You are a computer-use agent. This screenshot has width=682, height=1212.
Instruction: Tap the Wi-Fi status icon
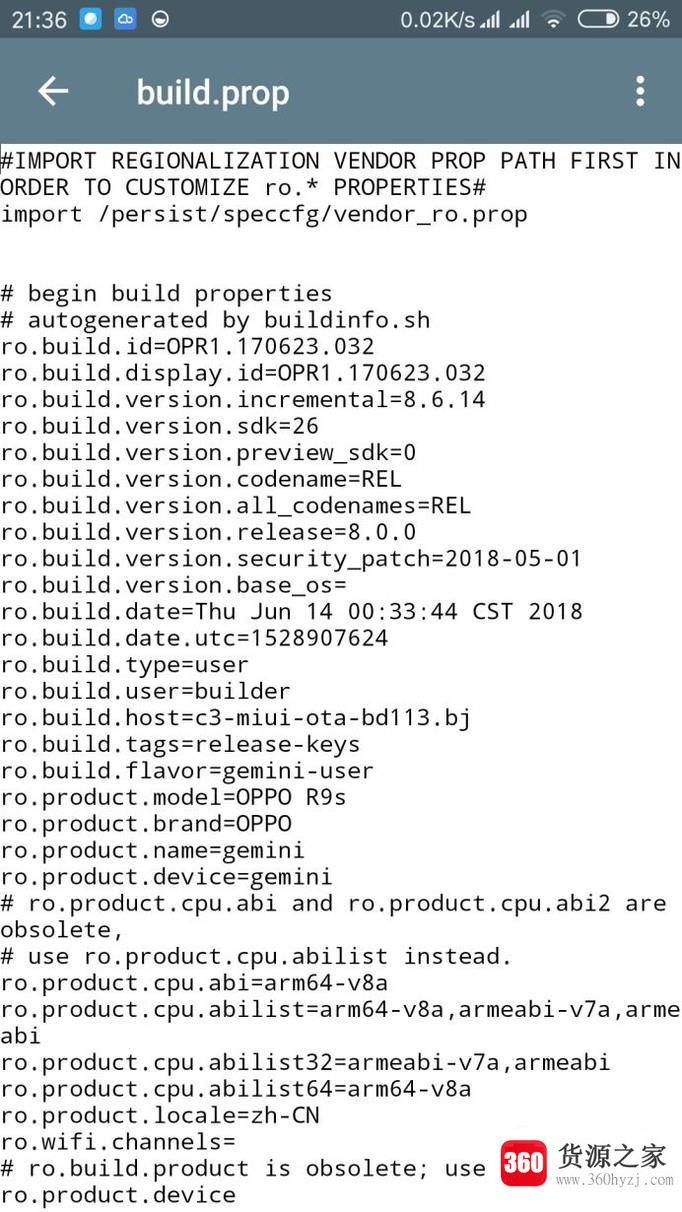coord(553,19)
